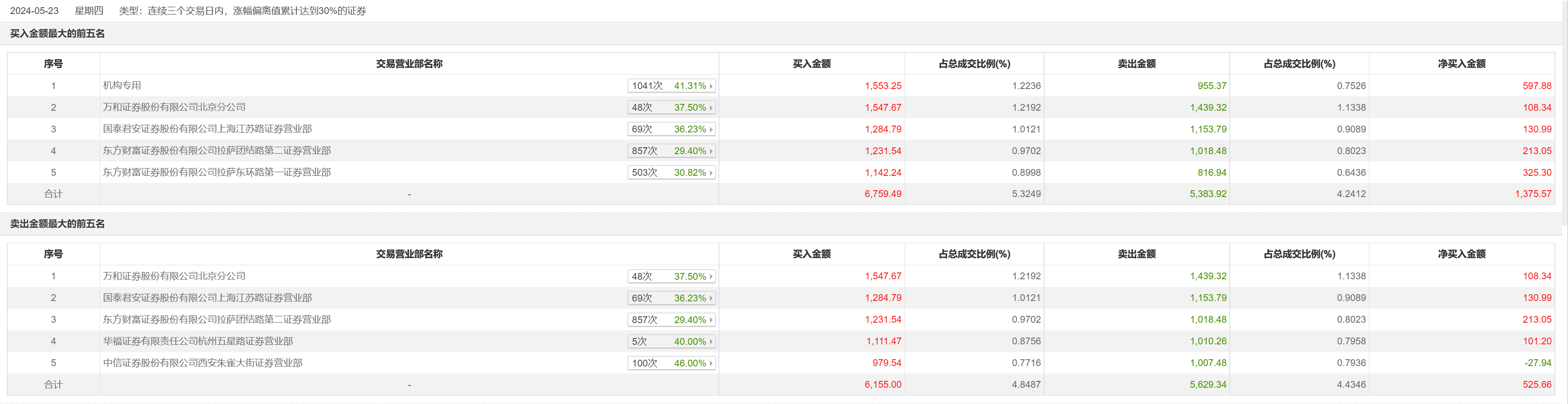Click 买入金额 column header in top-buy table

coord(812,64)
